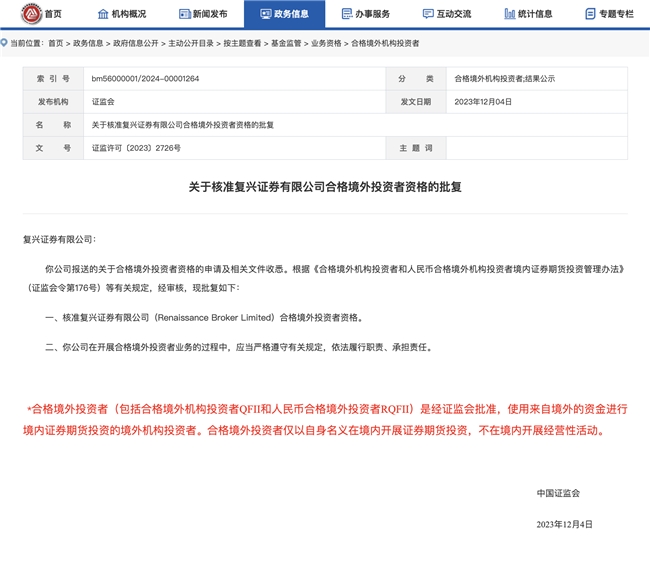Select 按主题查看 breadcrumb link
The height and width of the screenshot is (569, 650).
pyautogui.click(x=241, y=43)
